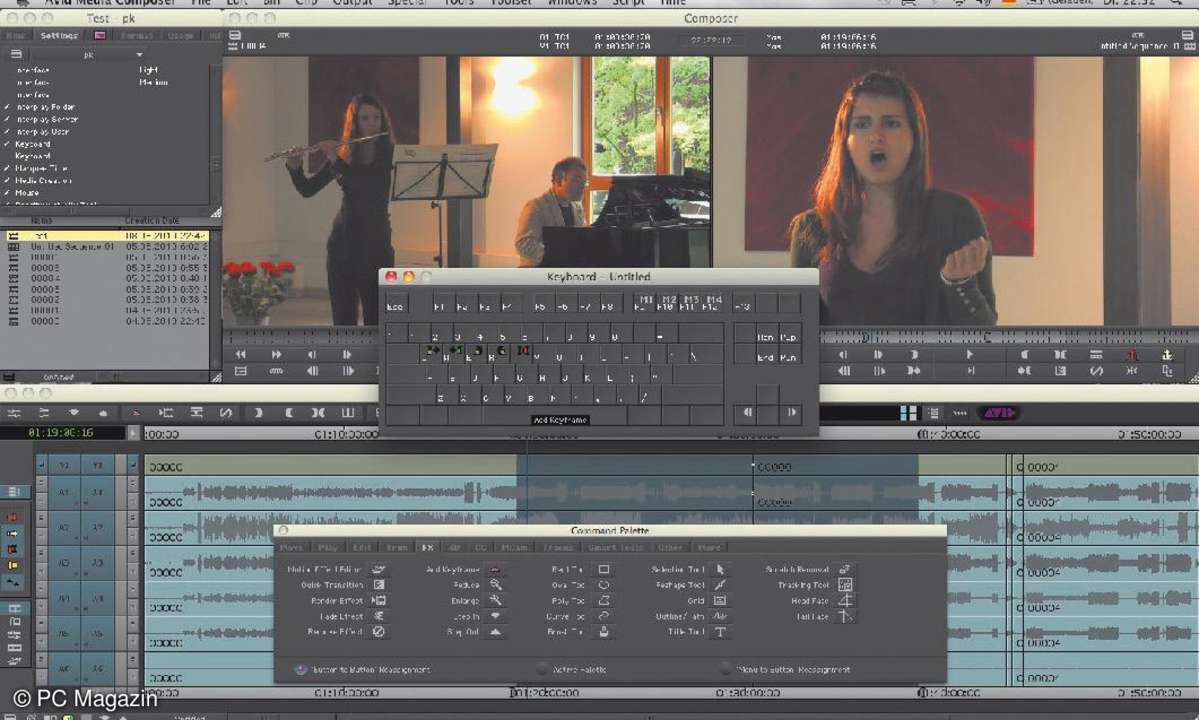Screen dimensions: 1199x720
Task: Select the Quick Transition icon
Action: (379, 585)
